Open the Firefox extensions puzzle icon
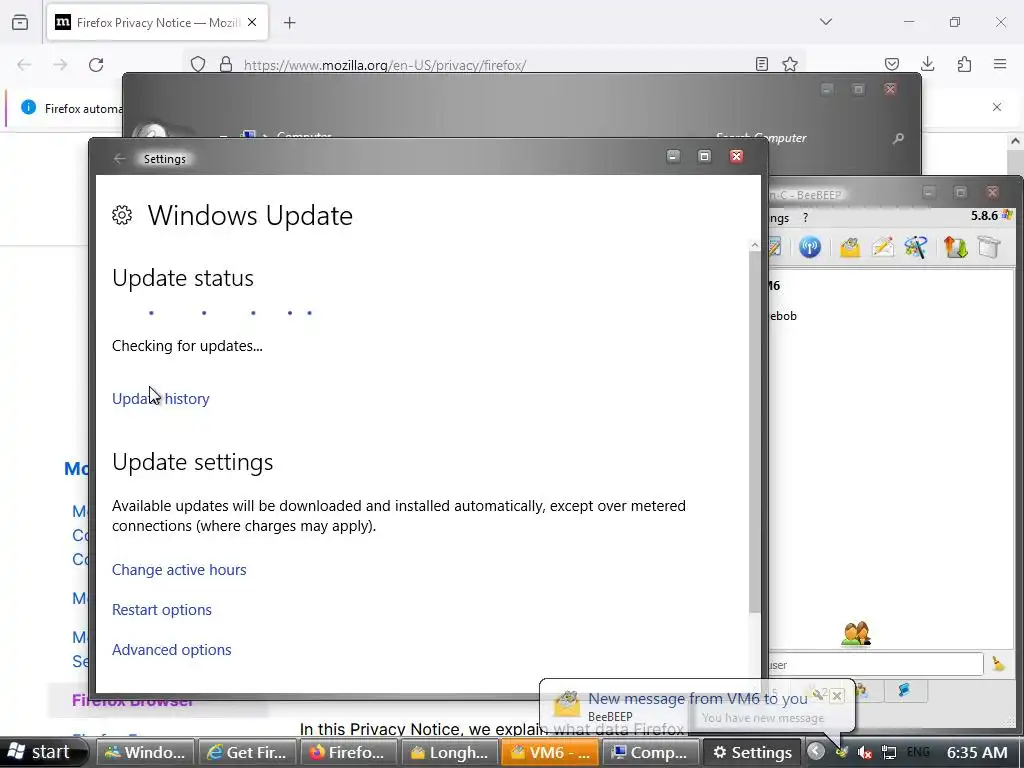Image resolution: width=1024 pixels, height=768 pixels. coord(964,64)
